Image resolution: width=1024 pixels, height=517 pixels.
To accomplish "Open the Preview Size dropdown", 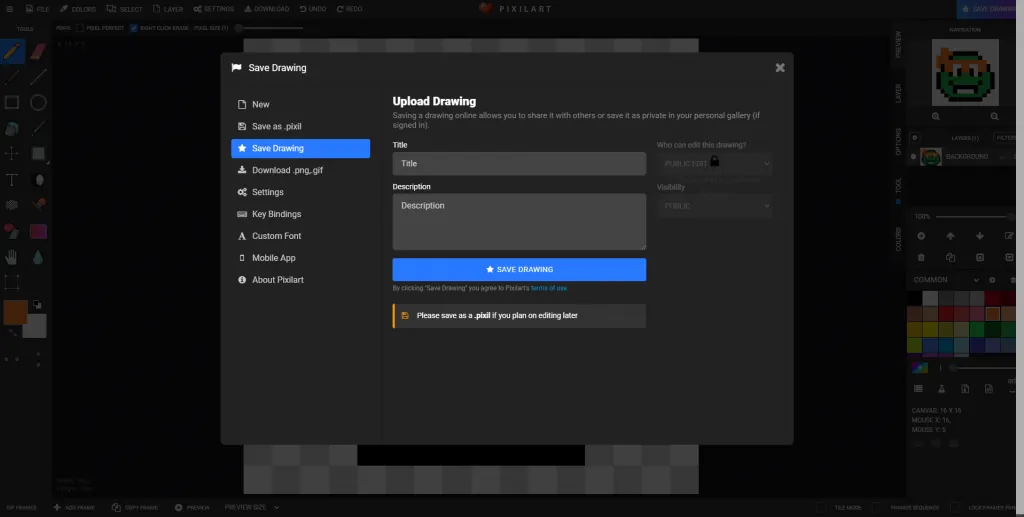I will [x=251, y=507].
